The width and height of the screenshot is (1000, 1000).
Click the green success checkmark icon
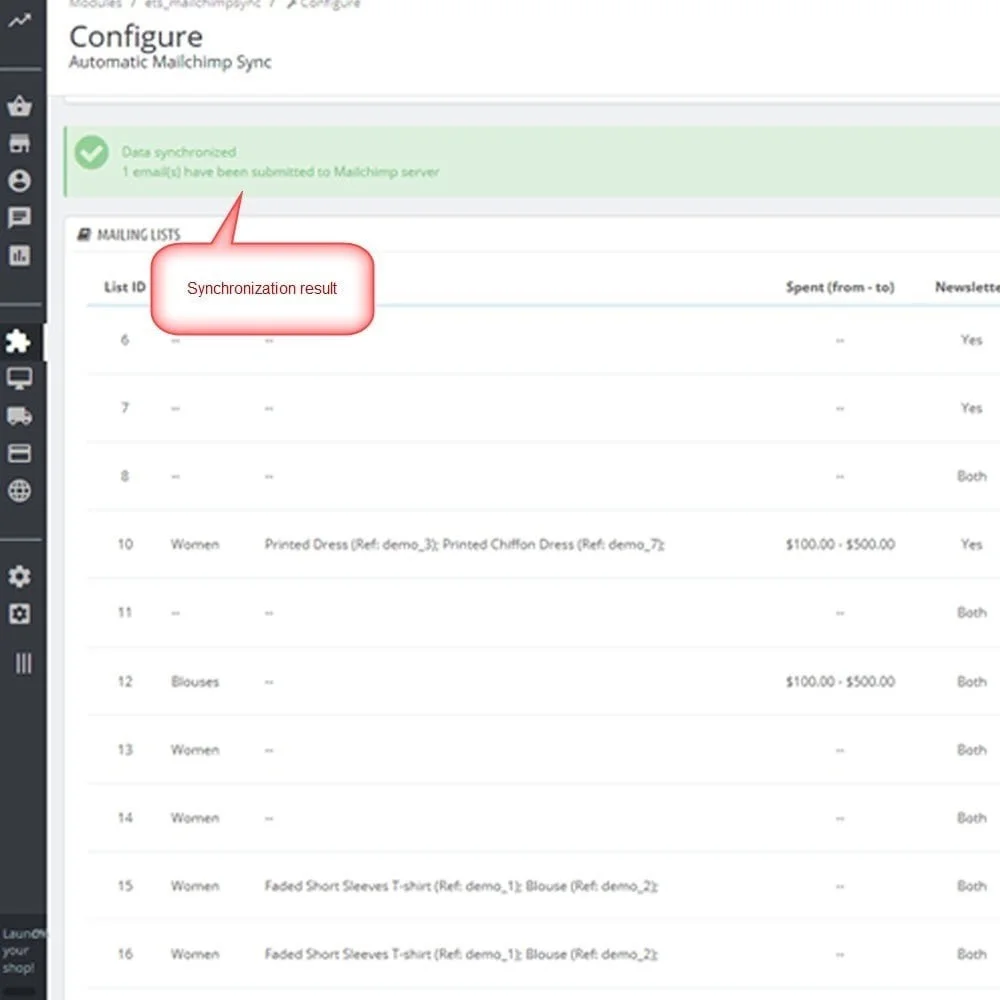[91, 155]
